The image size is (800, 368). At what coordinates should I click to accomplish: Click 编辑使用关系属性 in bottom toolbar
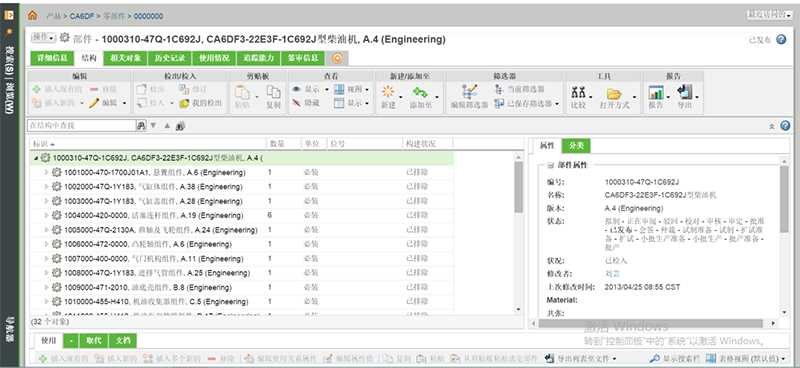coord(280,359)
